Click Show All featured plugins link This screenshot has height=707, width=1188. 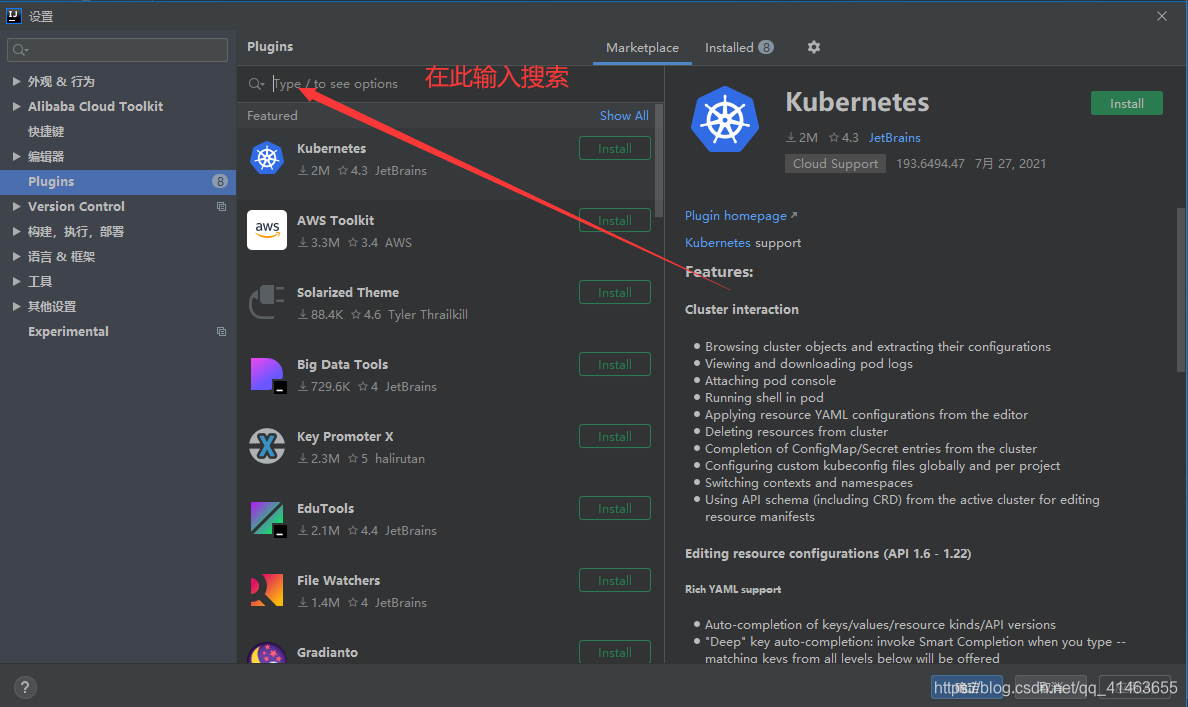pyautogui.click(x=624, y=115)
